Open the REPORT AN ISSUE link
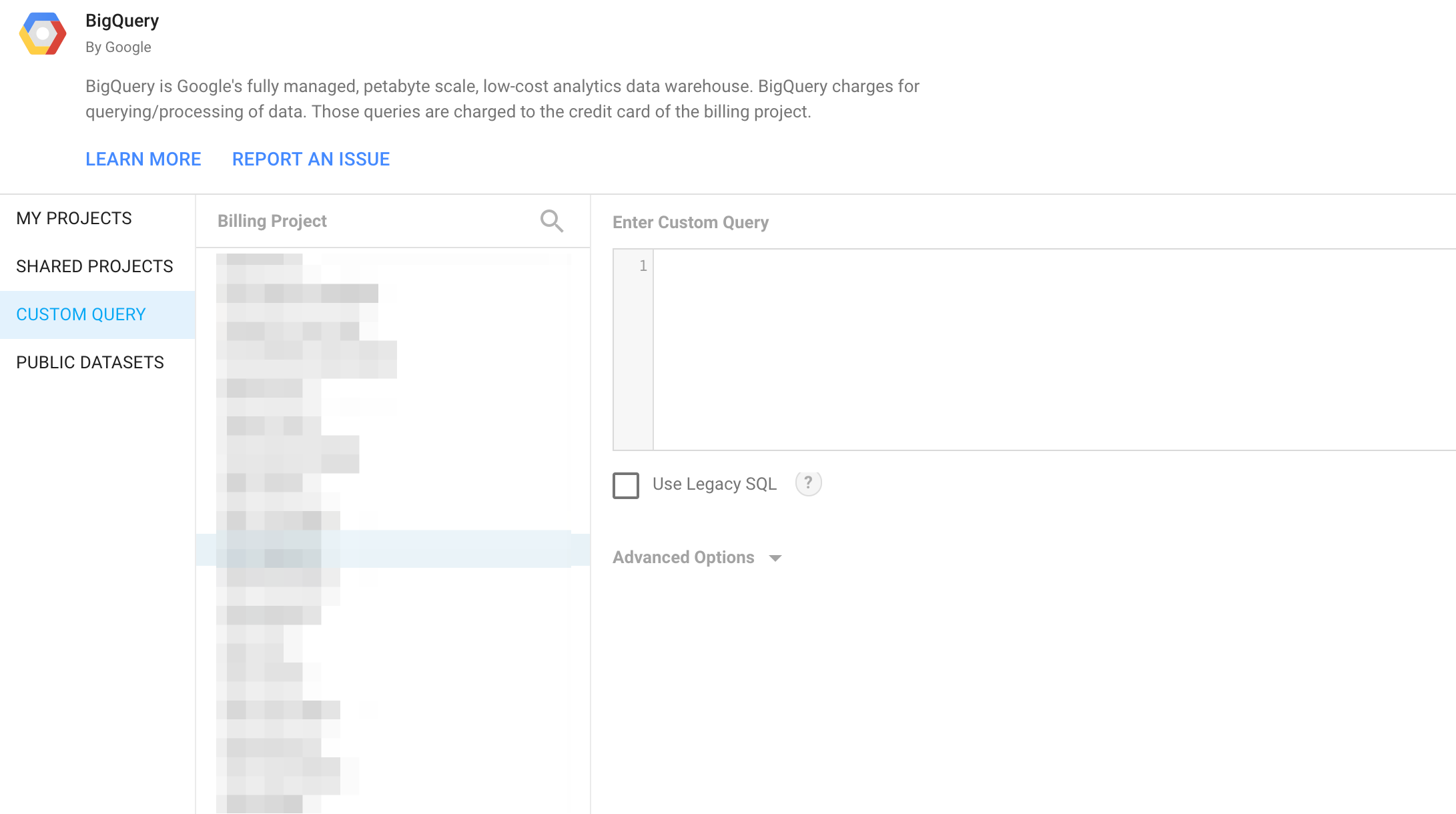1456x814 pixels. point(311,159)
